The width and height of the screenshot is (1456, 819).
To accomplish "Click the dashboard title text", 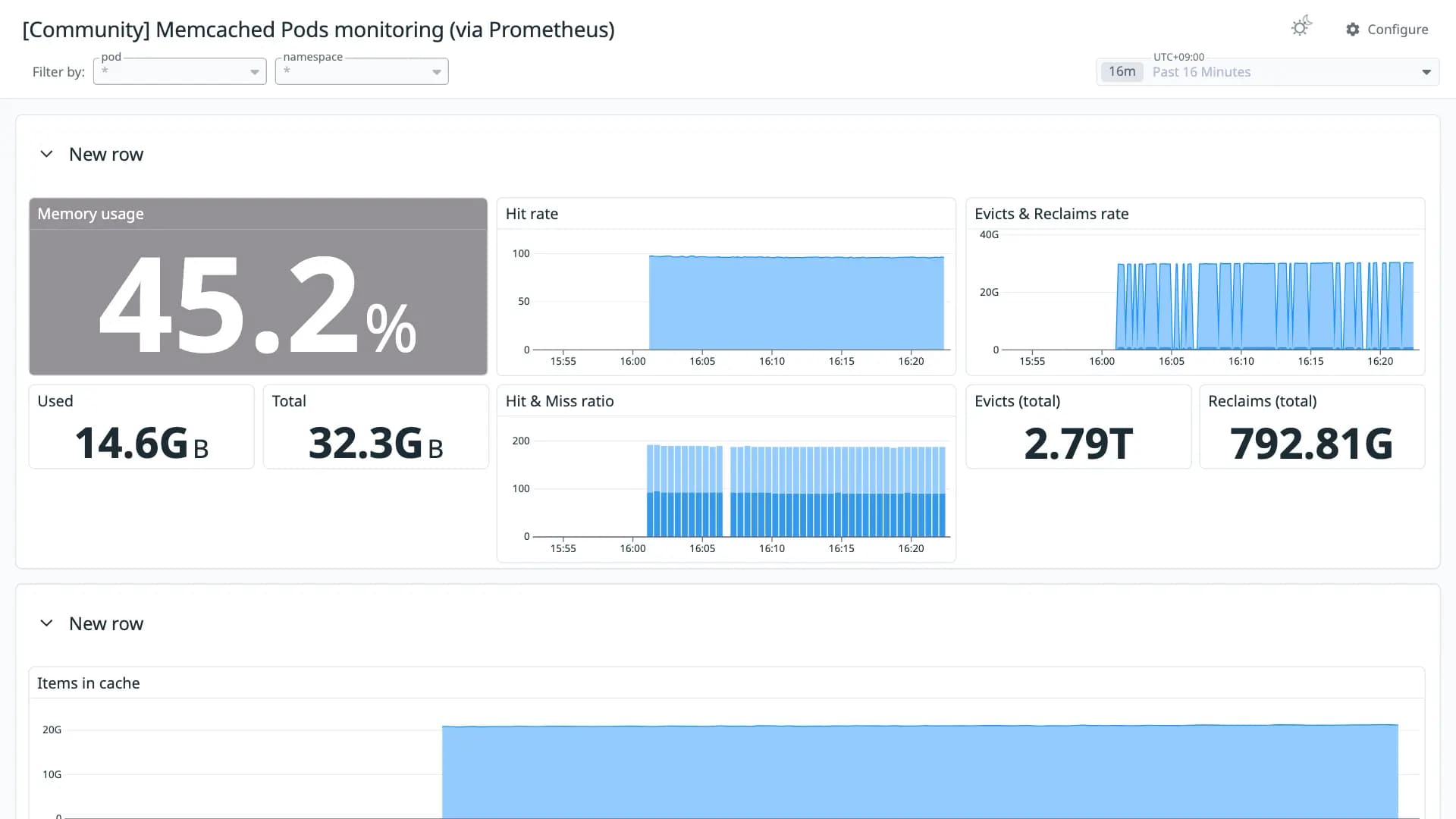I will click(318, 30).
